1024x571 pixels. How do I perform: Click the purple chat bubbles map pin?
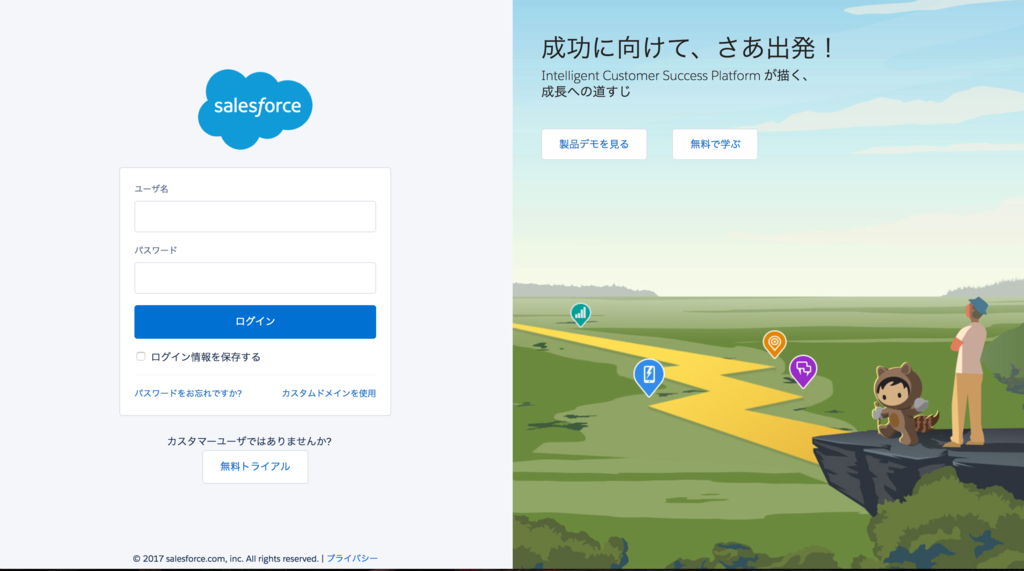(803, 371)
